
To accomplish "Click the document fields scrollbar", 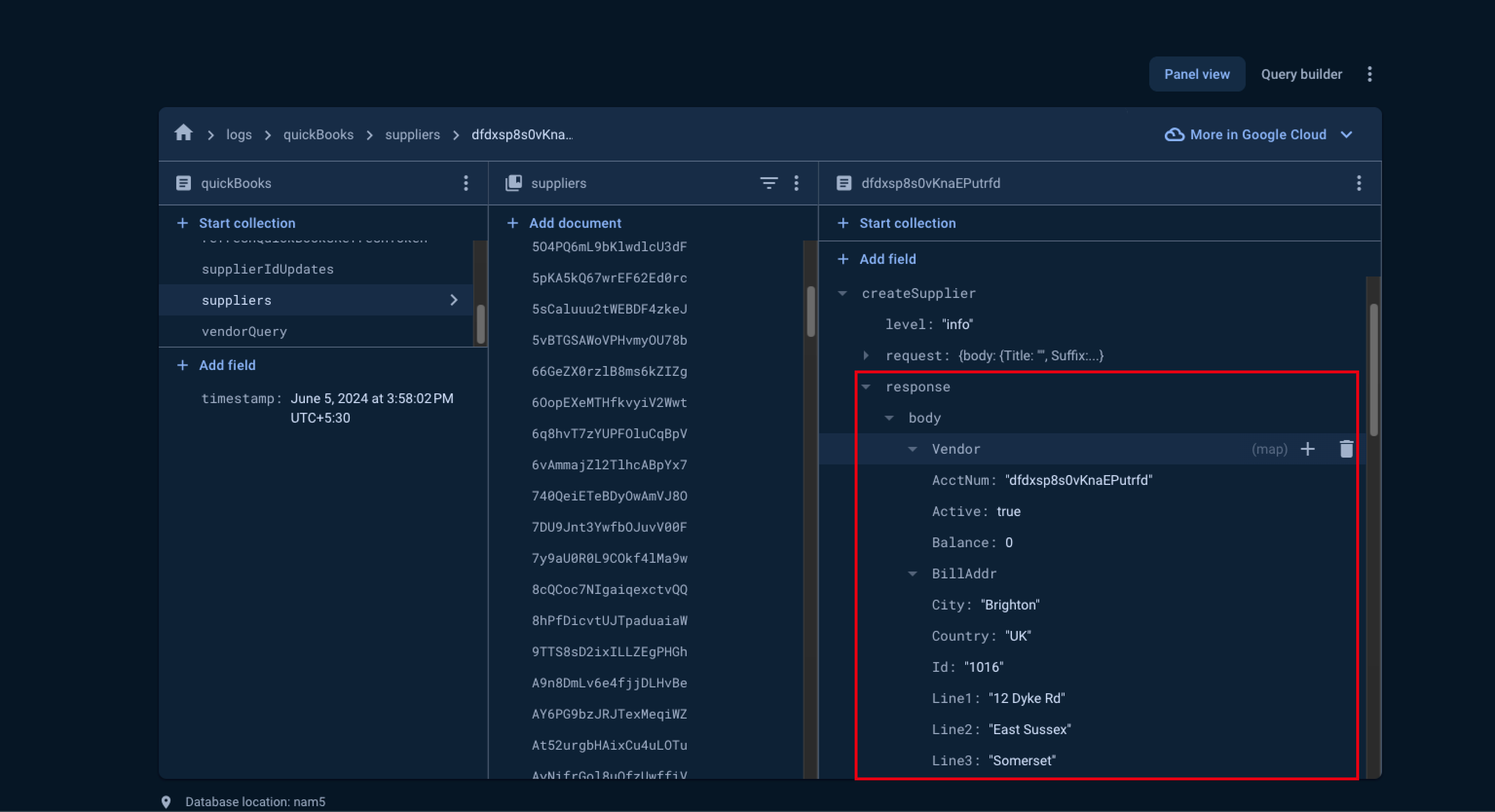I will point(1373,370).
